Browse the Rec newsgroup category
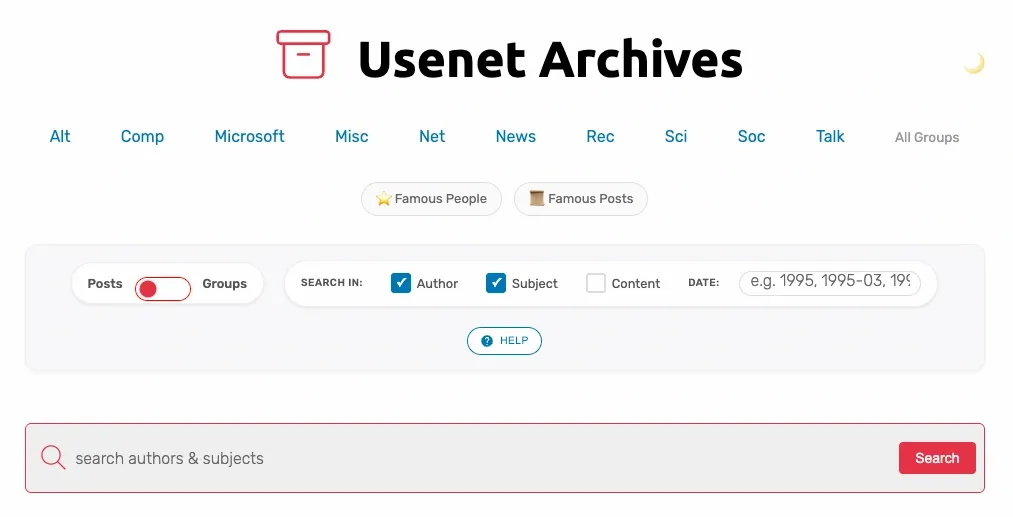Image resolution: width=1013 pixels, height=517 pixels. (600, 137)
